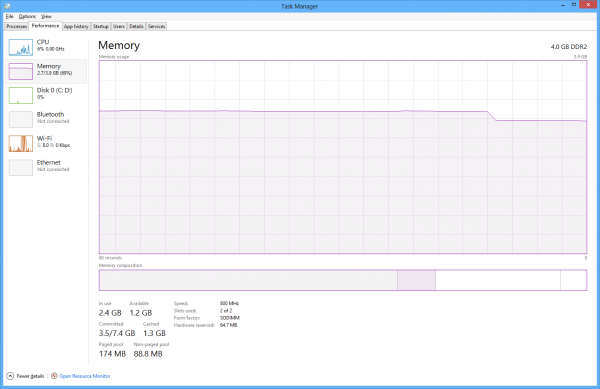
Task: Click the modified segment of memory composition
Action: [x=416, y=280]
